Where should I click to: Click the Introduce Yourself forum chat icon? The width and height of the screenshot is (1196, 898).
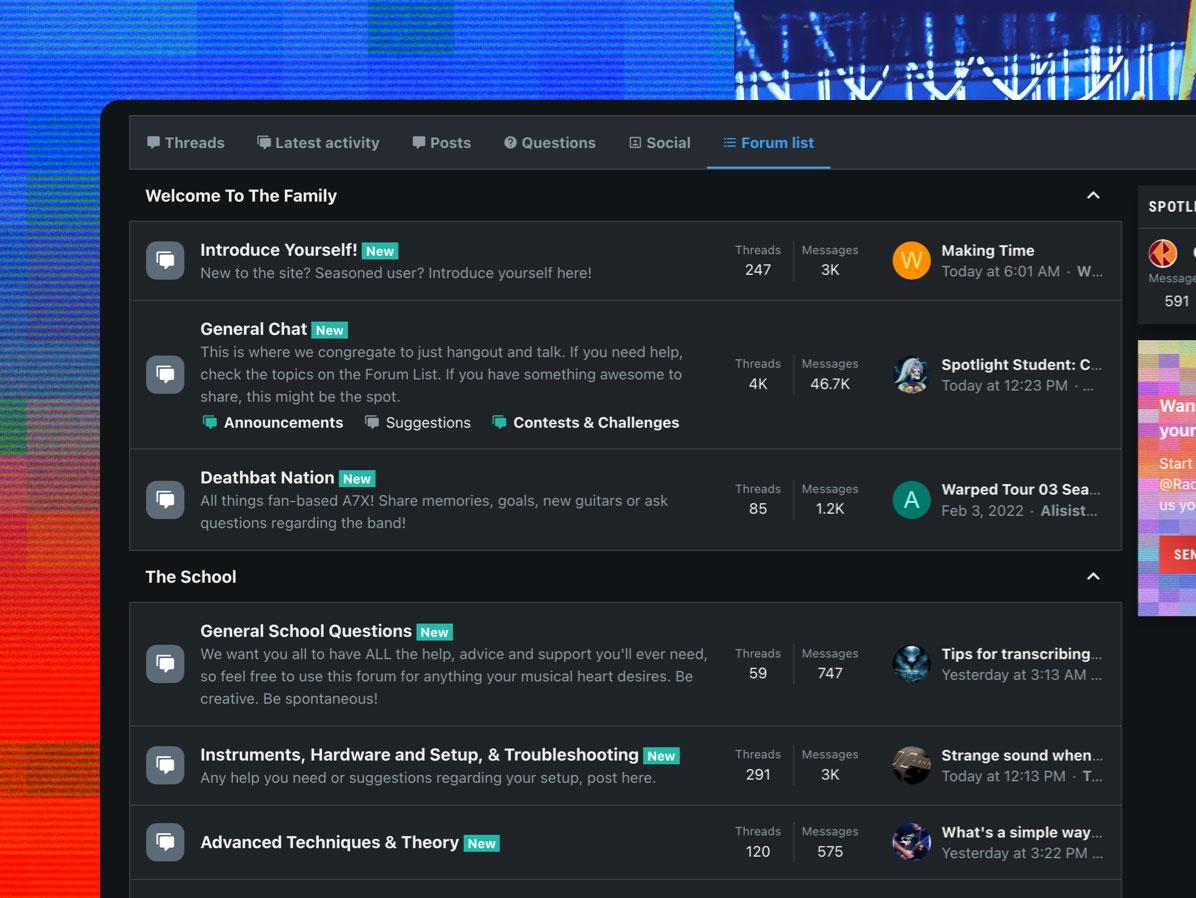pyautogui.click(x=165, y=261)
